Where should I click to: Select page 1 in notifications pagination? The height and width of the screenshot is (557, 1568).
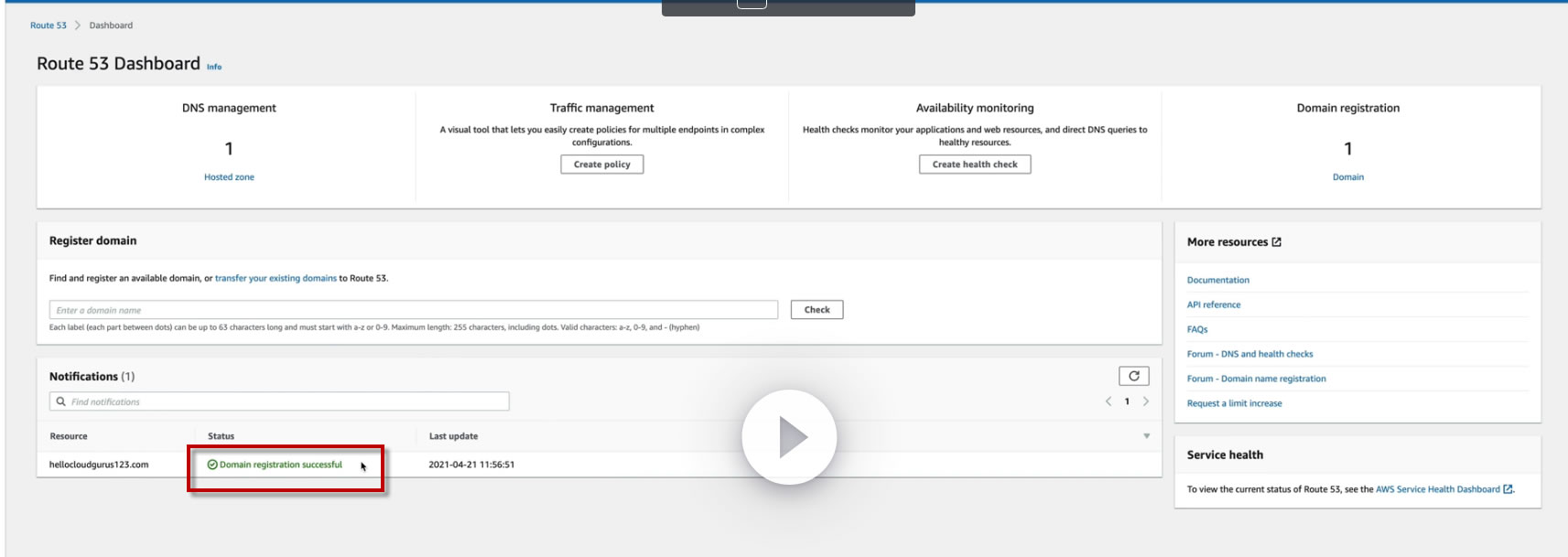[x=1127, y=402]
